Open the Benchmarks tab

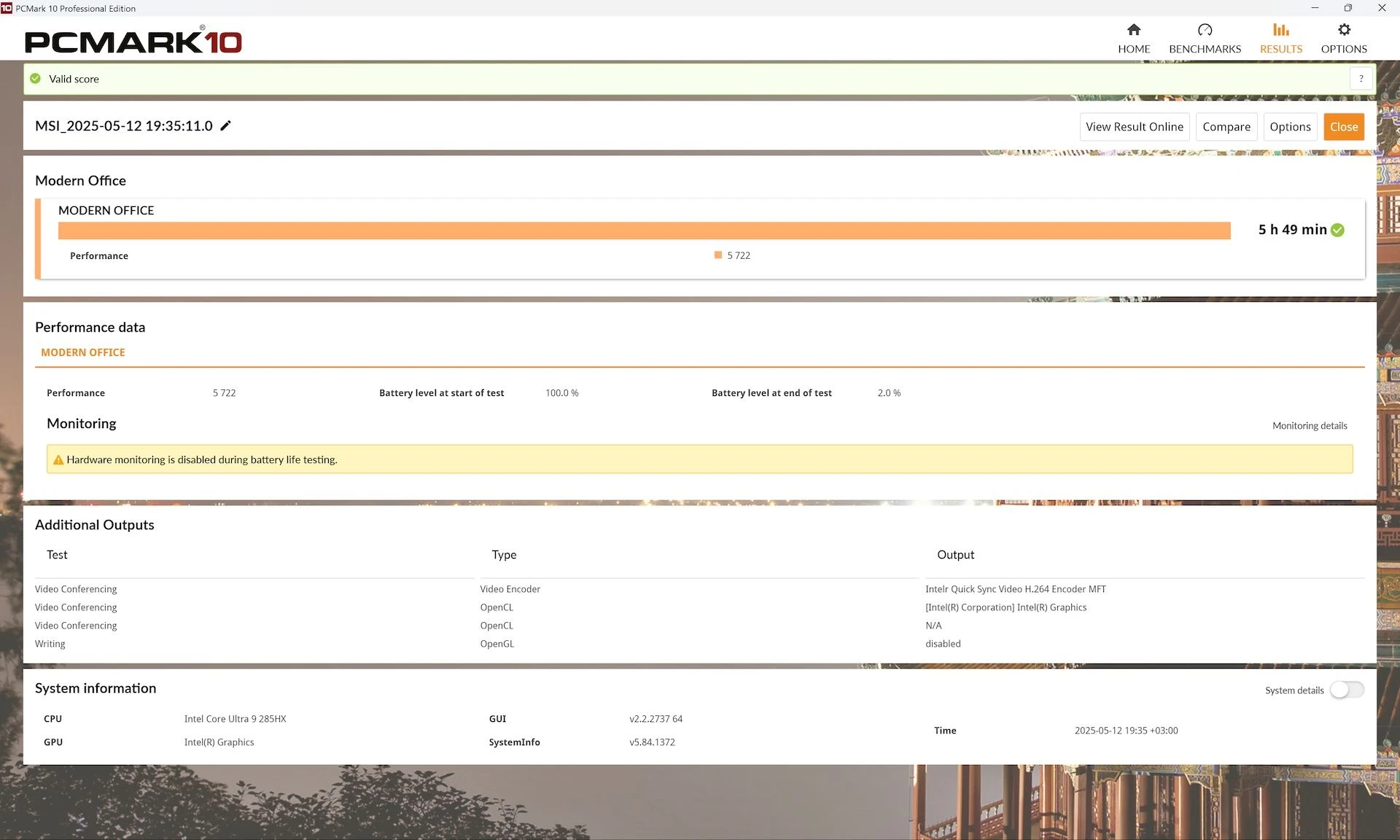coord(1205,39)
